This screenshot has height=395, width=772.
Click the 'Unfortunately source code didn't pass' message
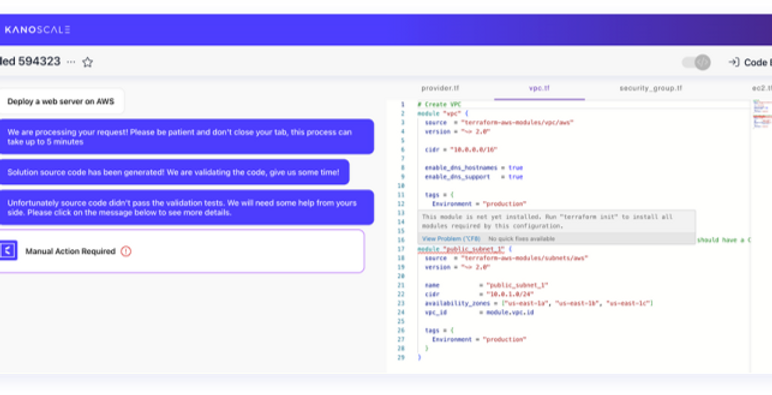click(186, 208)
